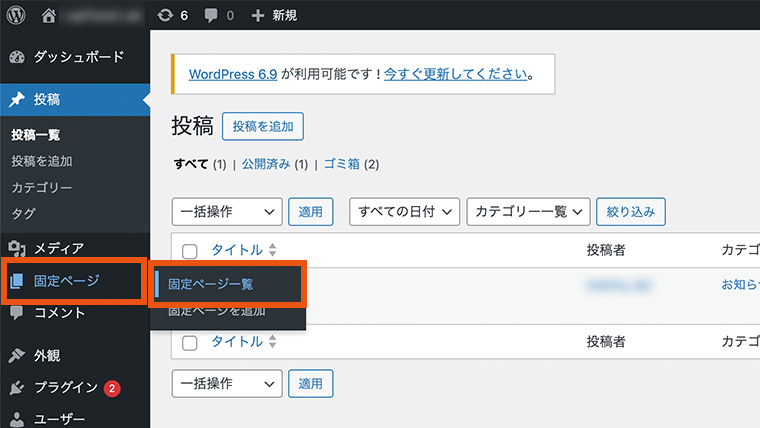Click the ダッシュボード gauge icon

17,57
